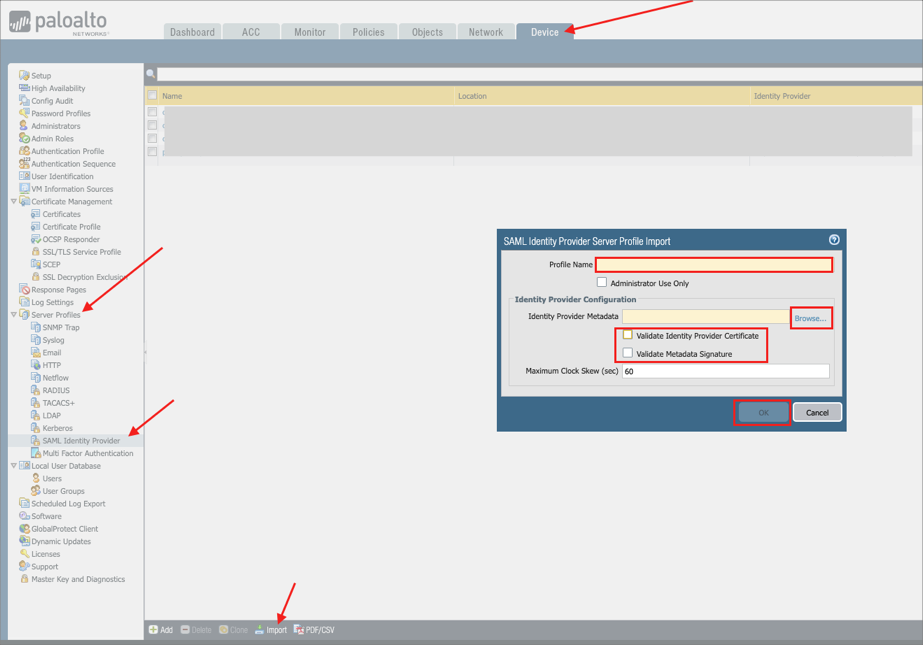
Task: Switch to the Network tab
Action: 486,32
